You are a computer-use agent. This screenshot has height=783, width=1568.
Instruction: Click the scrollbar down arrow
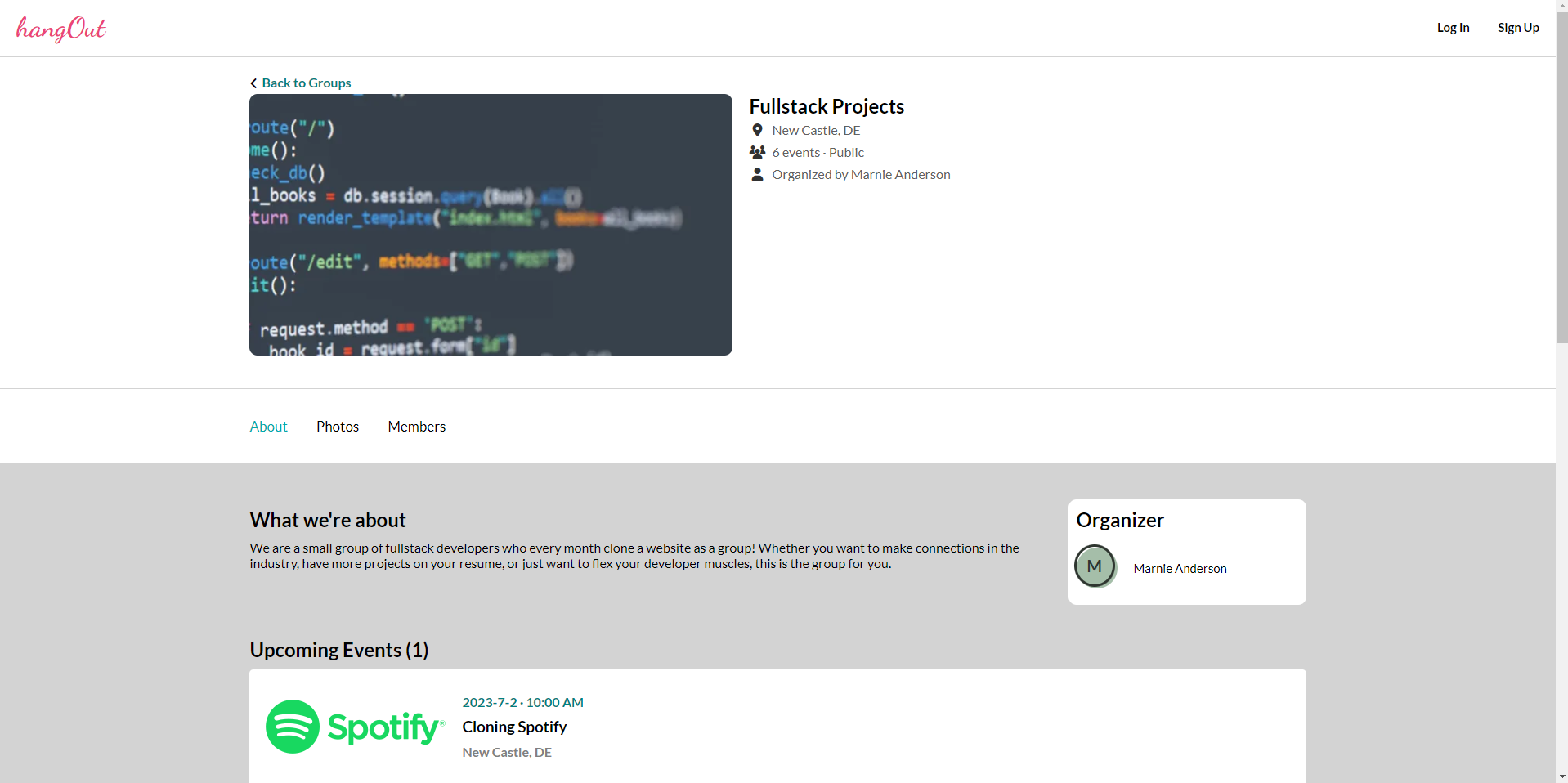pyautogui.click(x=1561, y=776)
